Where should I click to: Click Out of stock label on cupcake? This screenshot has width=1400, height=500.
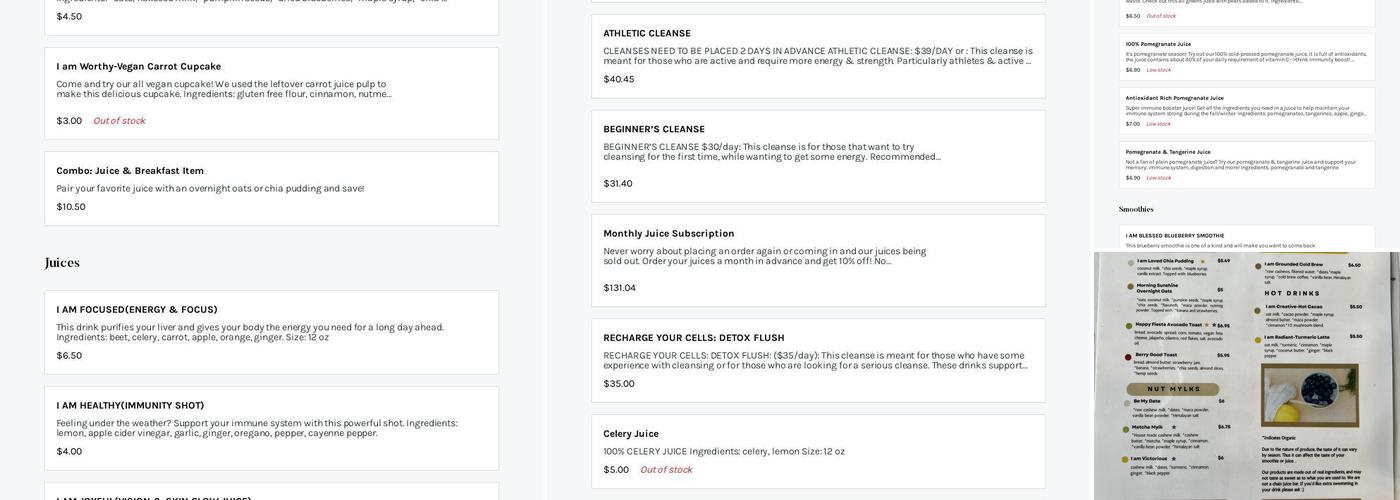pos(119,121)
